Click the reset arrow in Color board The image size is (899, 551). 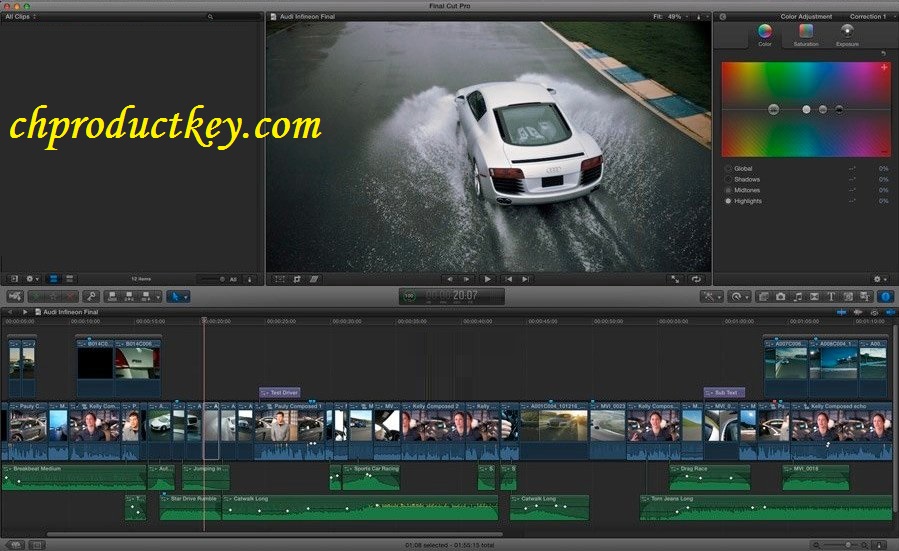[x=883, y=53]
